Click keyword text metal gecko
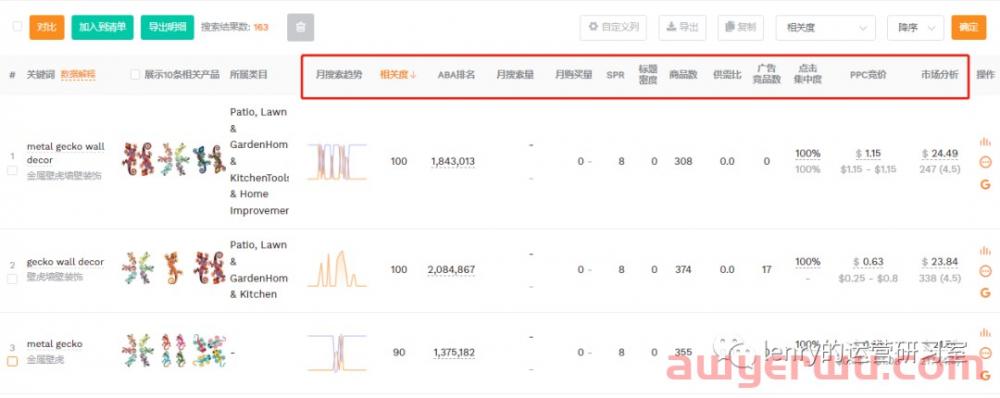The height and width of the screenshot is (398, 1000). tap(54, 344)
